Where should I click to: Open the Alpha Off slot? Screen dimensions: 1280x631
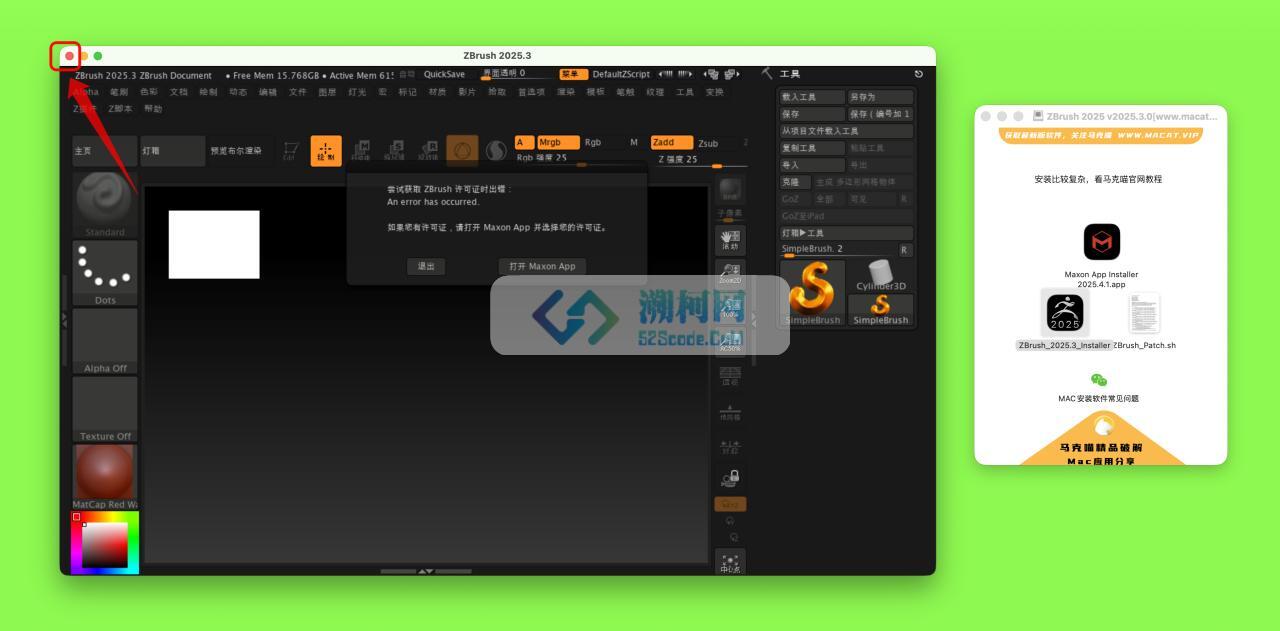[105, 340]
